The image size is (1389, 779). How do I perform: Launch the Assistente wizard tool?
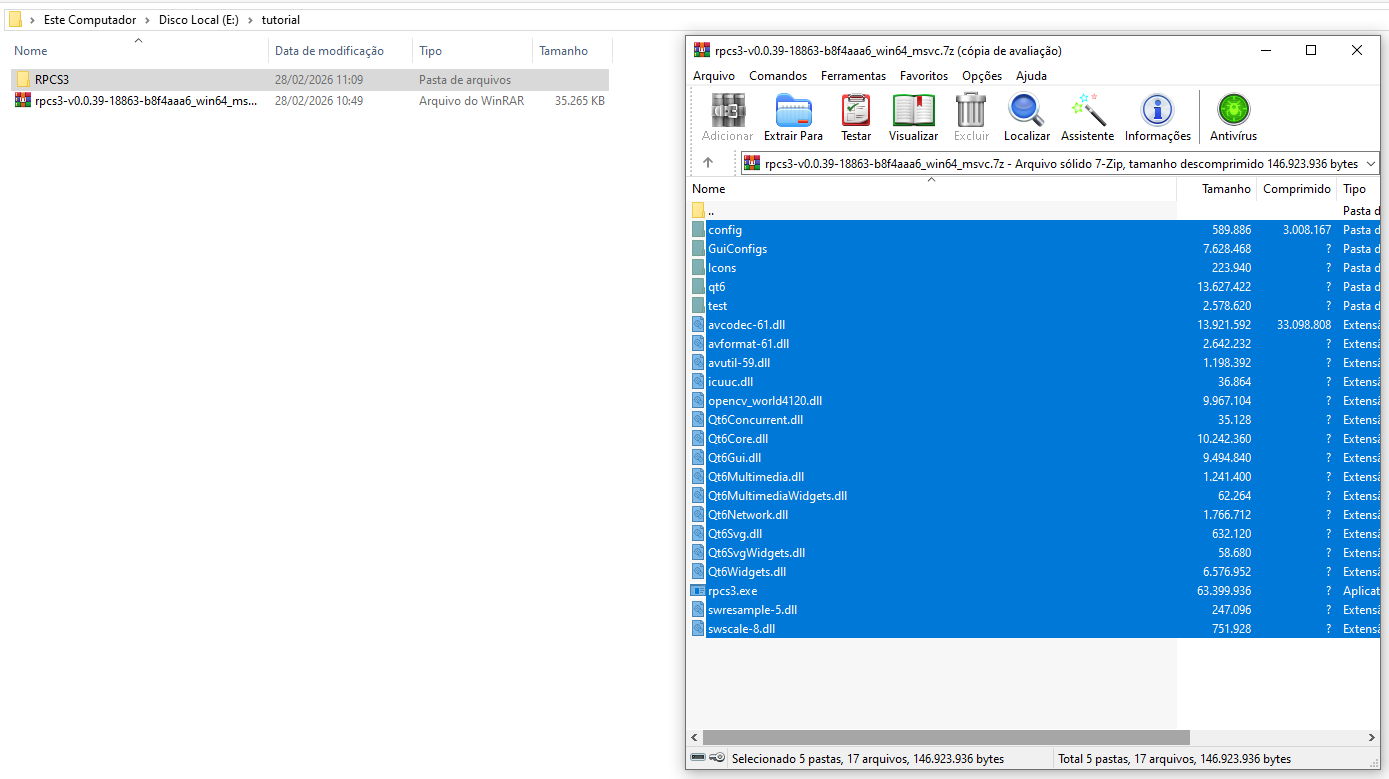(1087, 117)
